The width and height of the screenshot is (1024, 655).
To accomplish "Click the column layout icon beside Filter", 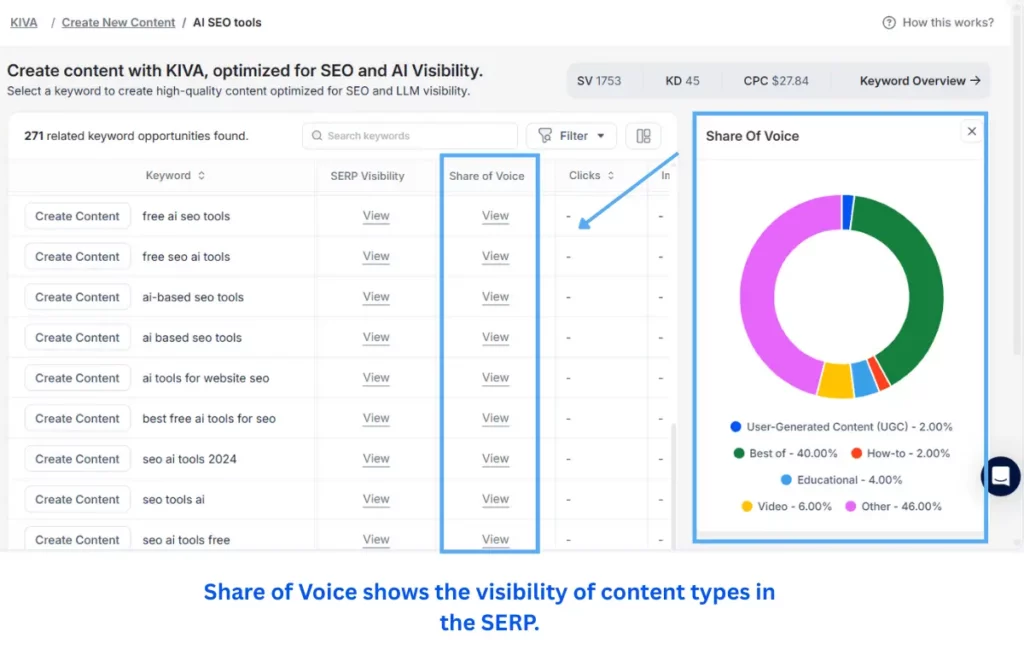I will coord(644,135).
